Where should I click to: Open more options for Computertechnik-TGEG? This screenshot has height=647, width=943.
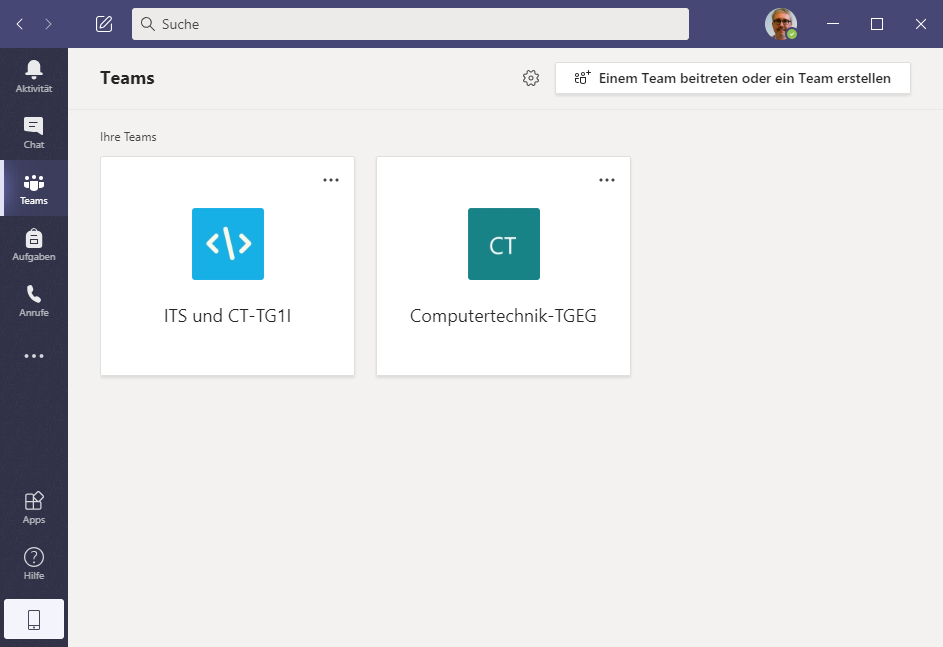click(x=607, y=180)
